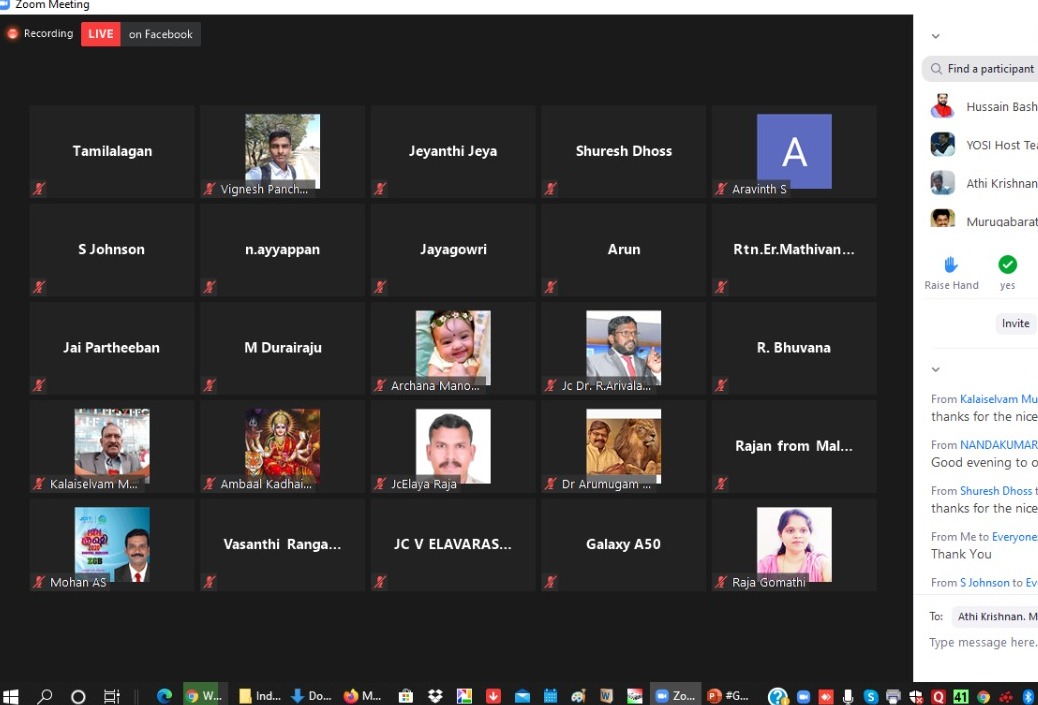This screenshot has height=705, width=1038.
Task: Click the muted mic icon on Raja Gomathi's tile
Action: (721, 582)
